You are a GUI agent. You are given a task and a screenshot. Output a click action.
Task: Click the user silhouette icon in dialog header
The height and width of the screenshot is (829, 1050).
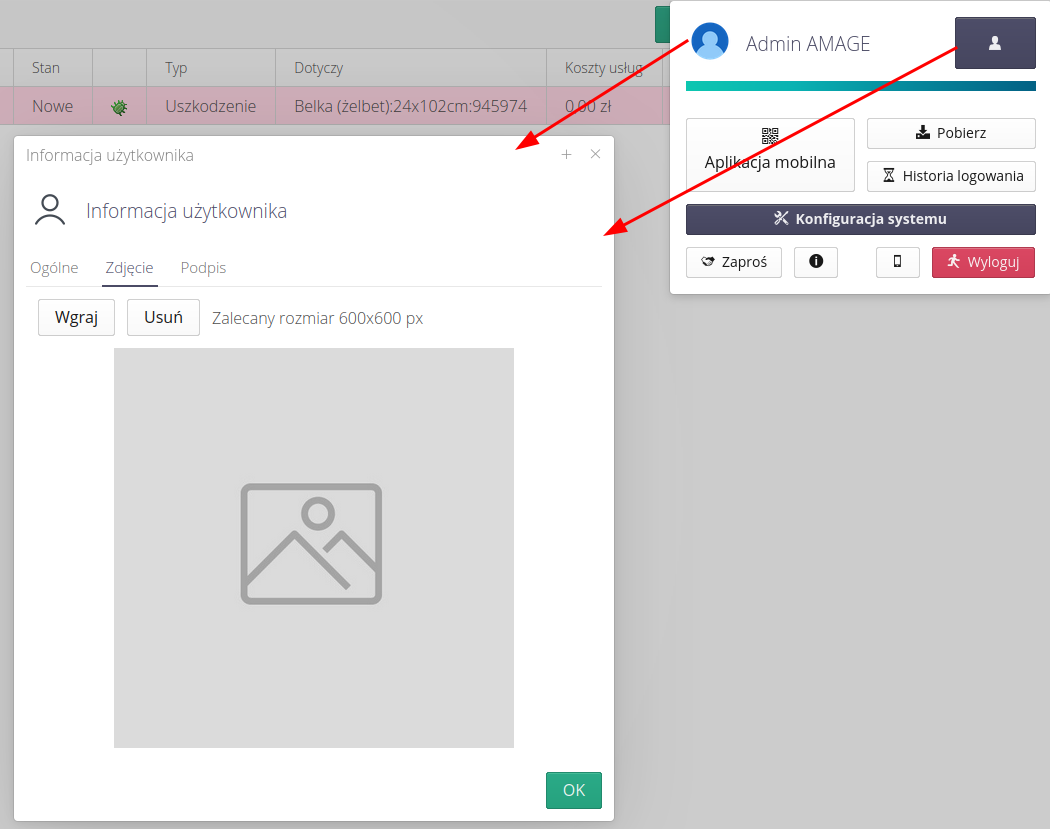(50, 210)
